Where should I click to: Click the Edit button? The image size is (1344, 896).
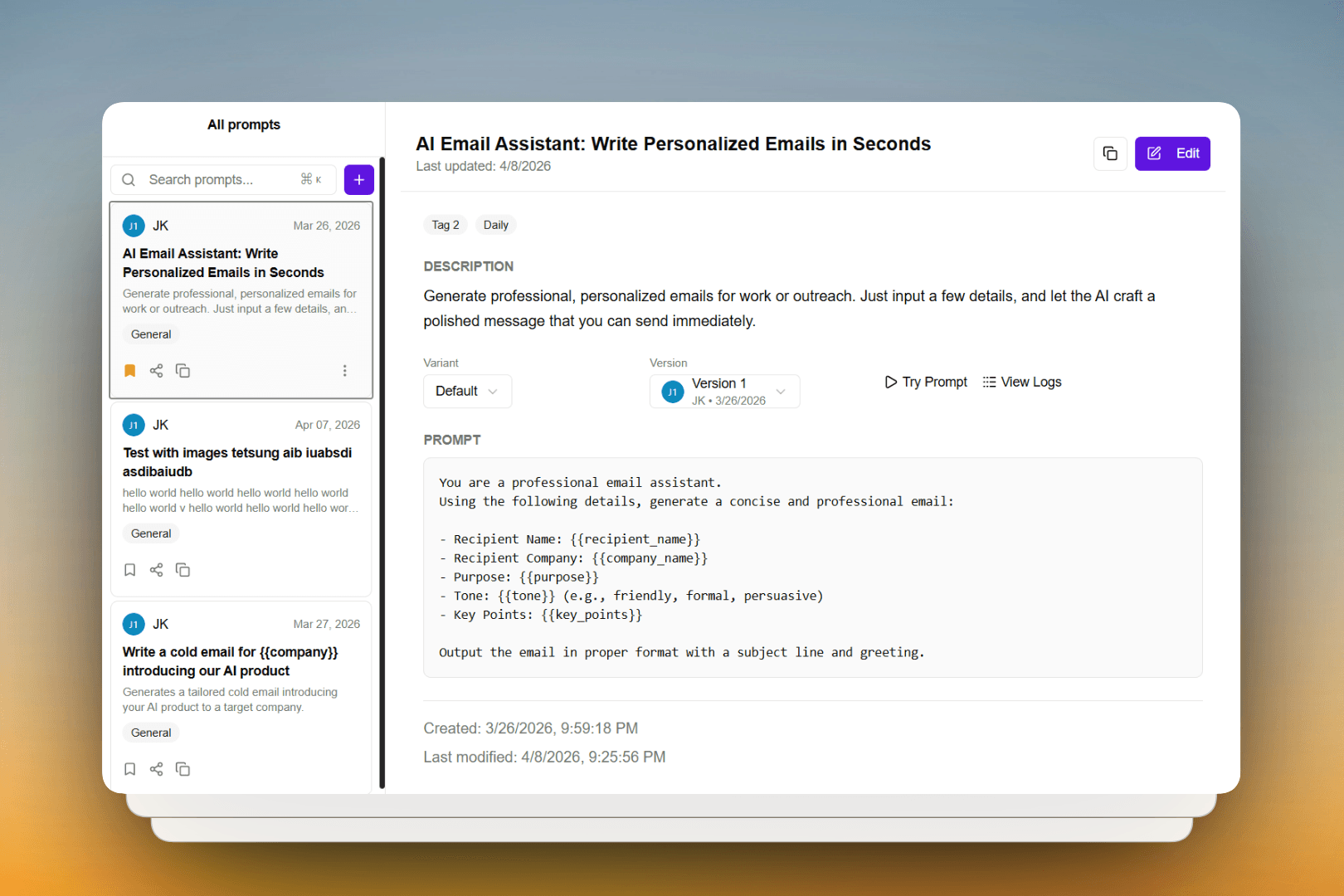coord(1172,153)
